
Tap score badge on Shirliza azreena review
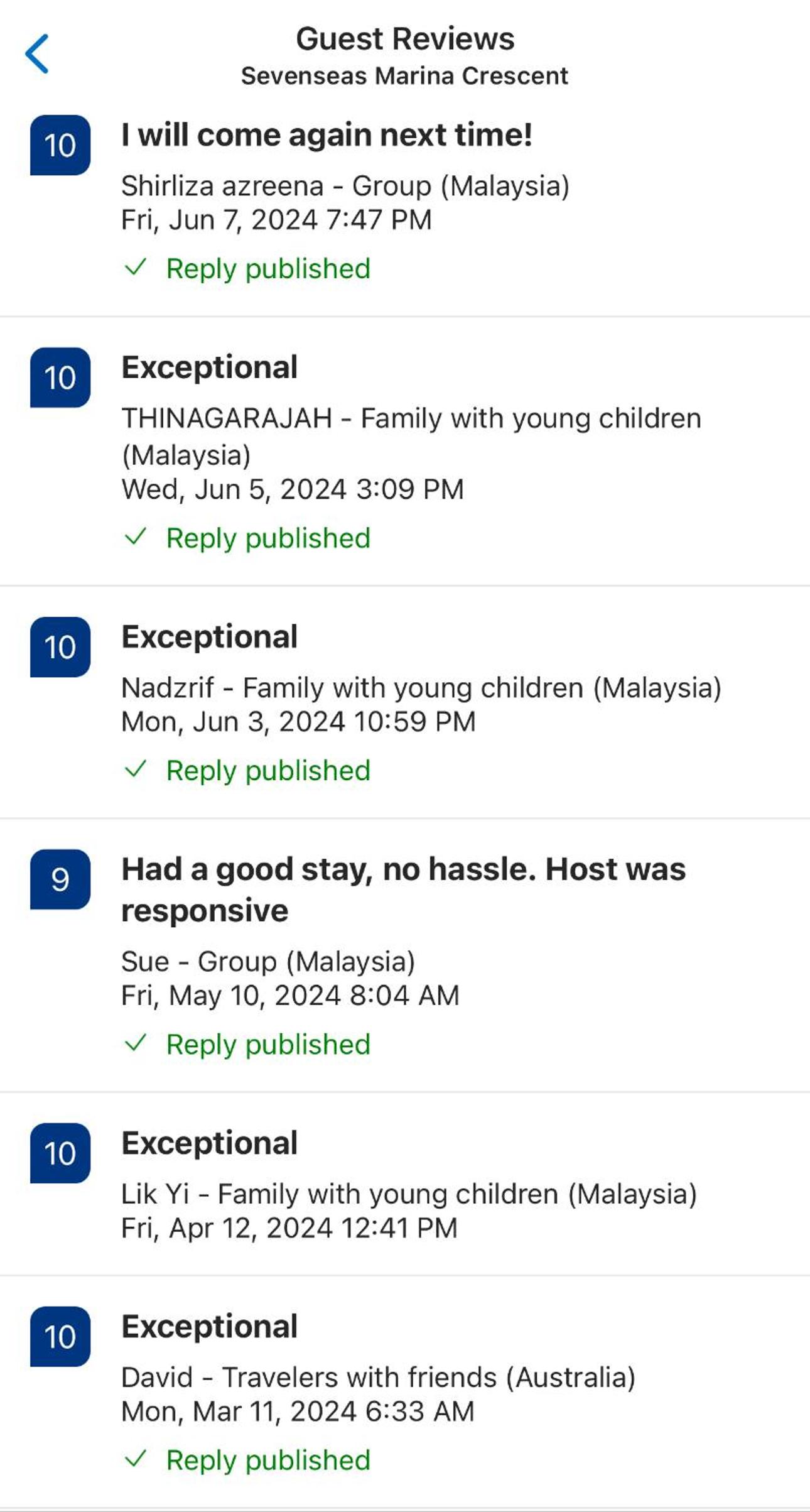tap(60, 145)
